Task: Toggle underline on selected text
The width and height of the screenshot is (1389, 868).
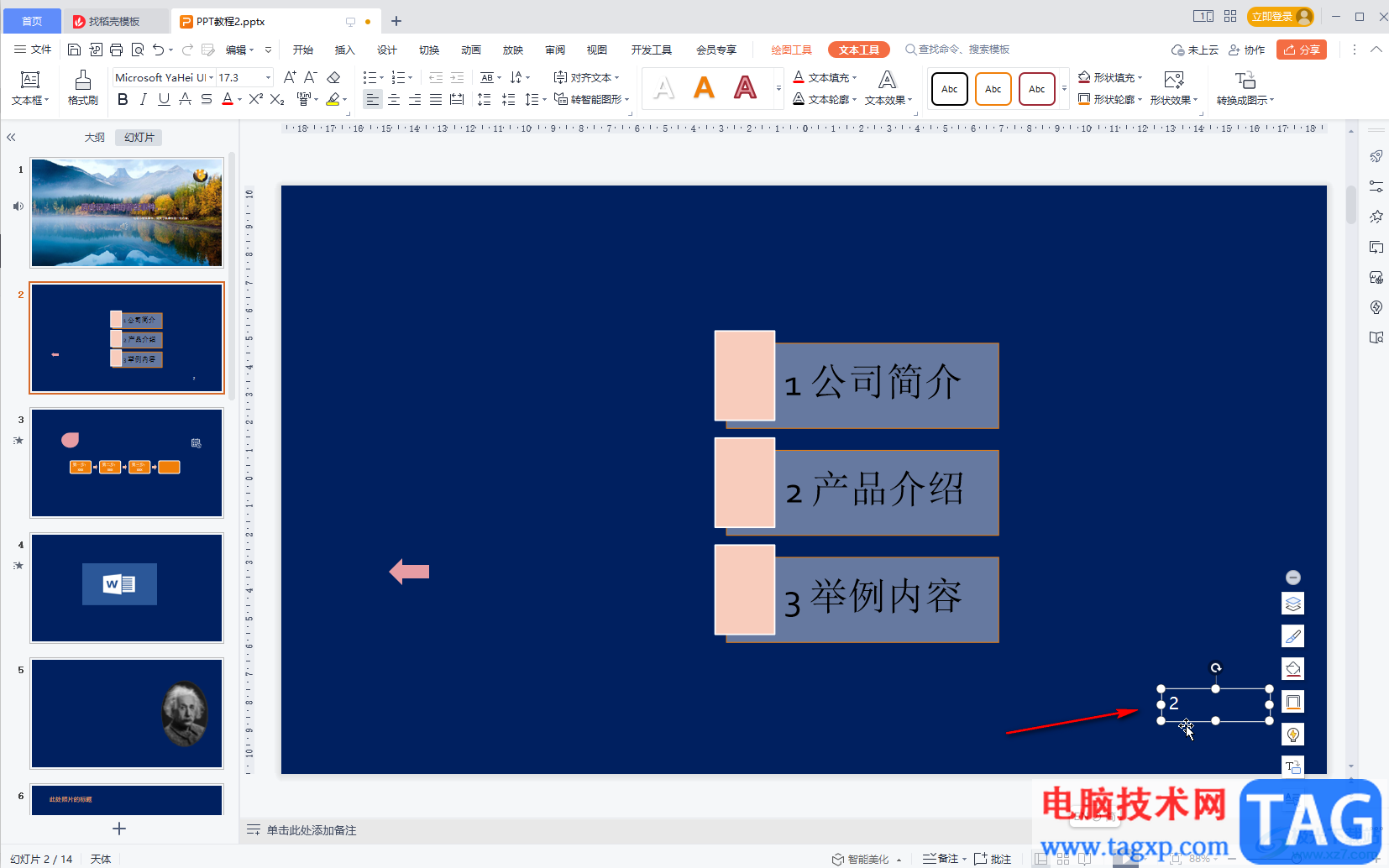Action: click(x=164, y=99)
